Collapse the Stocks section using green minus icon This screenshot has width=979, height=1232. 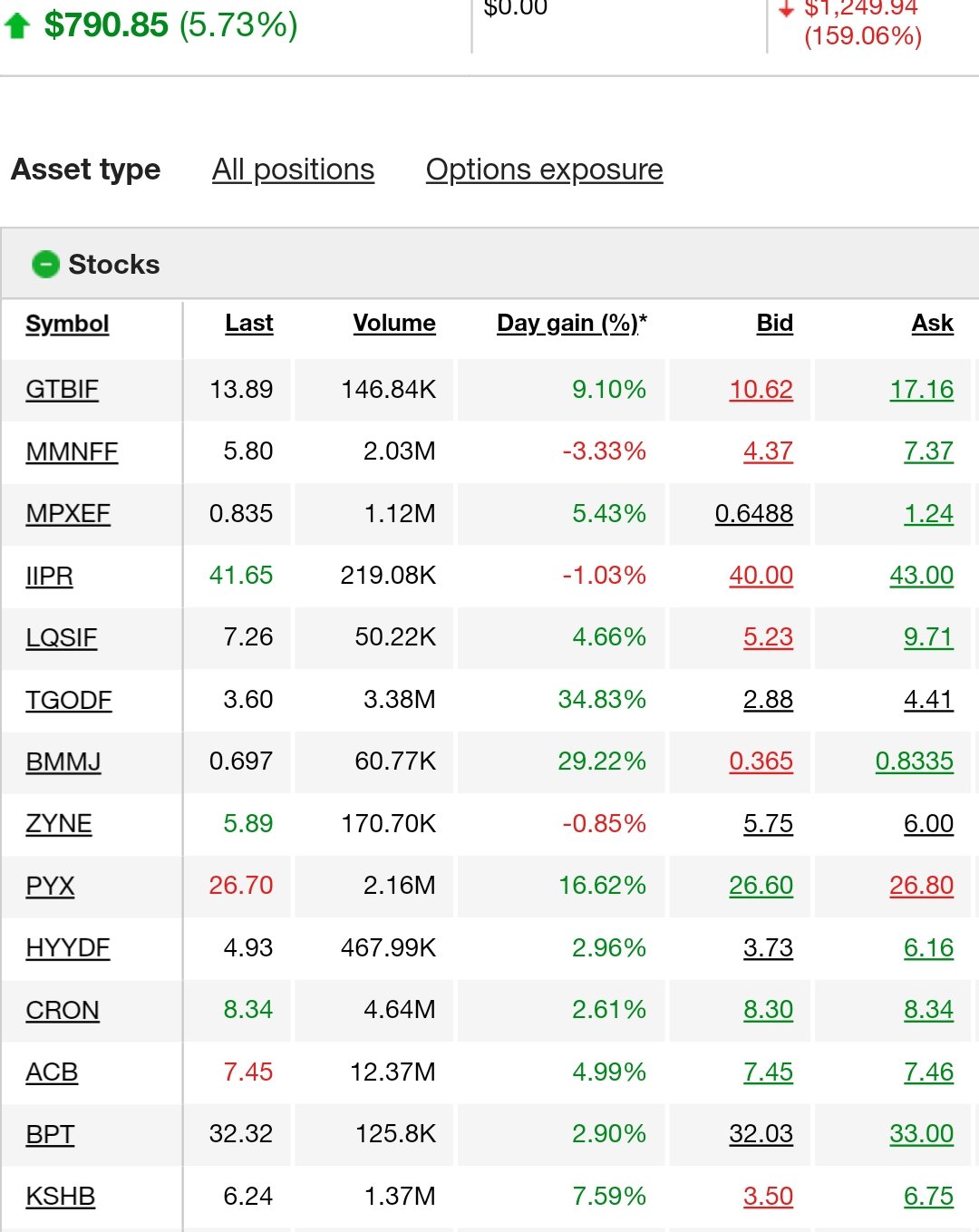coord(45,264)
